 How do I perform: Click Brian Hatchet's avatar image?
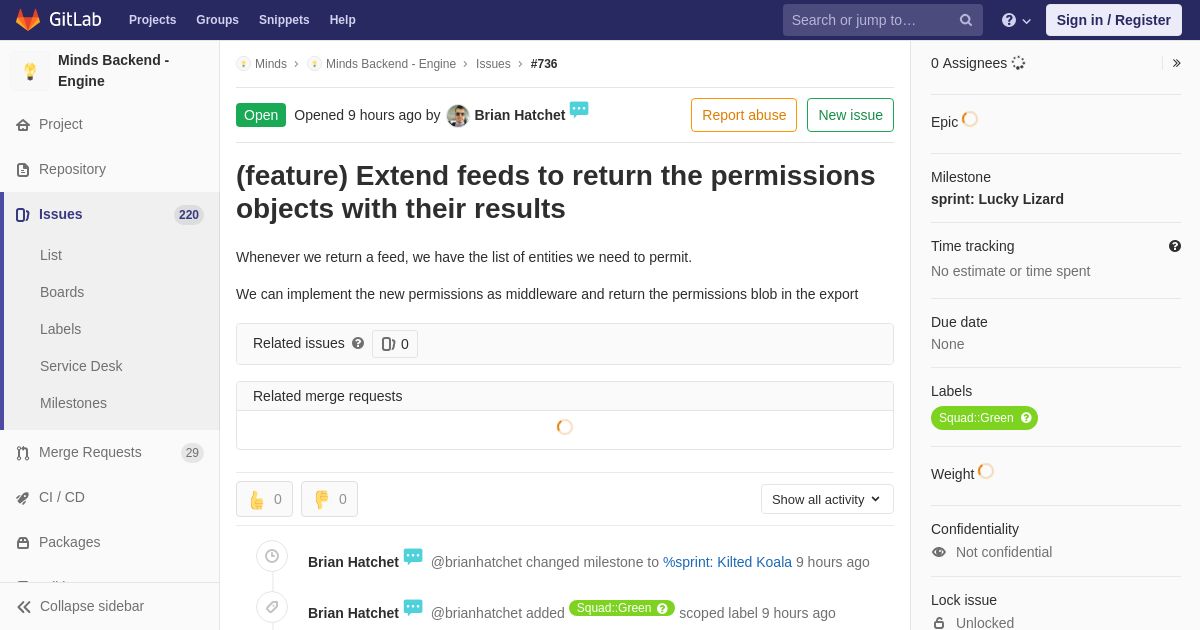(458, 116)
